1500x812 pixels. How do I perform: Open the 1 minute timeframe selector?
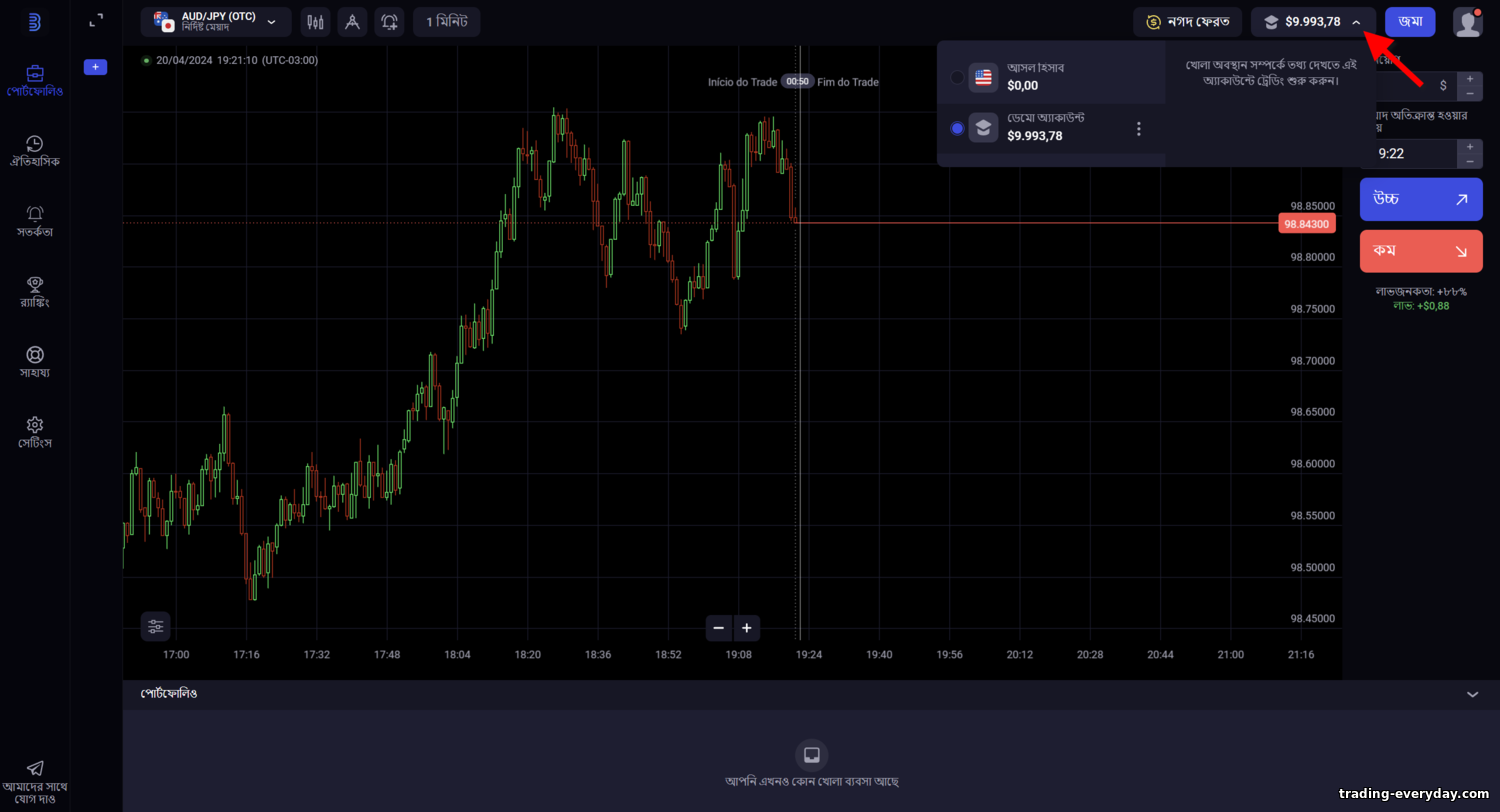(446, 22)
